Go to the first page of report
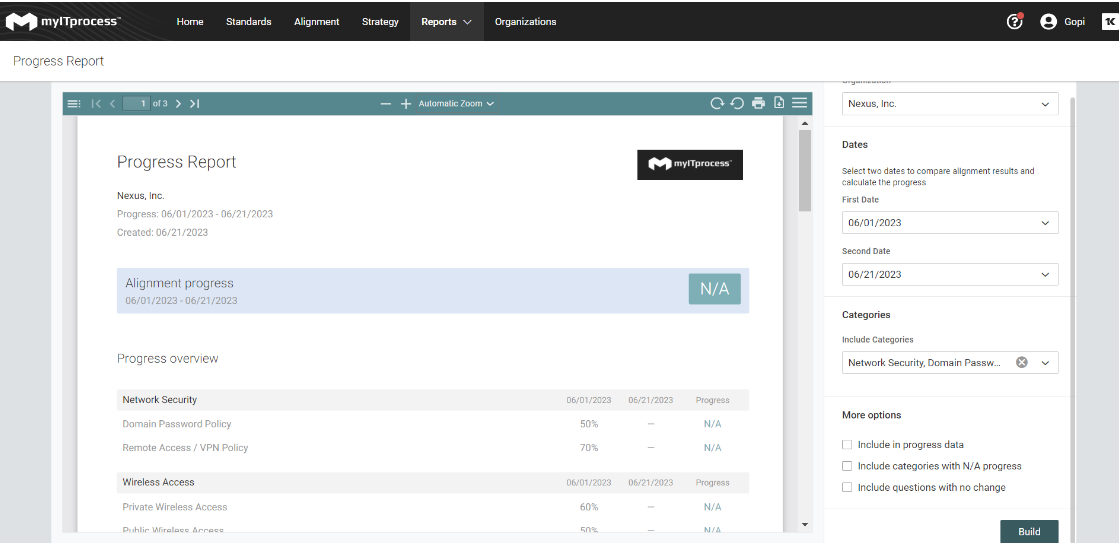Screen dimensions: 1119x550 pyautogui.click(x=96, y=104)
